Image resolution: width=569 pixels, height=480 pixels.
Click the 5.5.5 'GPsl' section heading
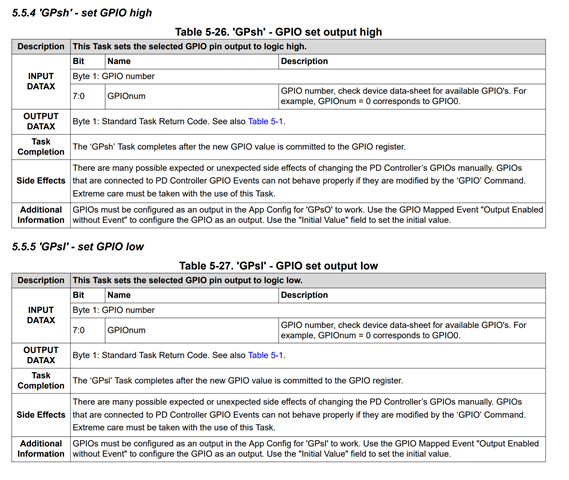pyautogui.click(x=78, y=247)
